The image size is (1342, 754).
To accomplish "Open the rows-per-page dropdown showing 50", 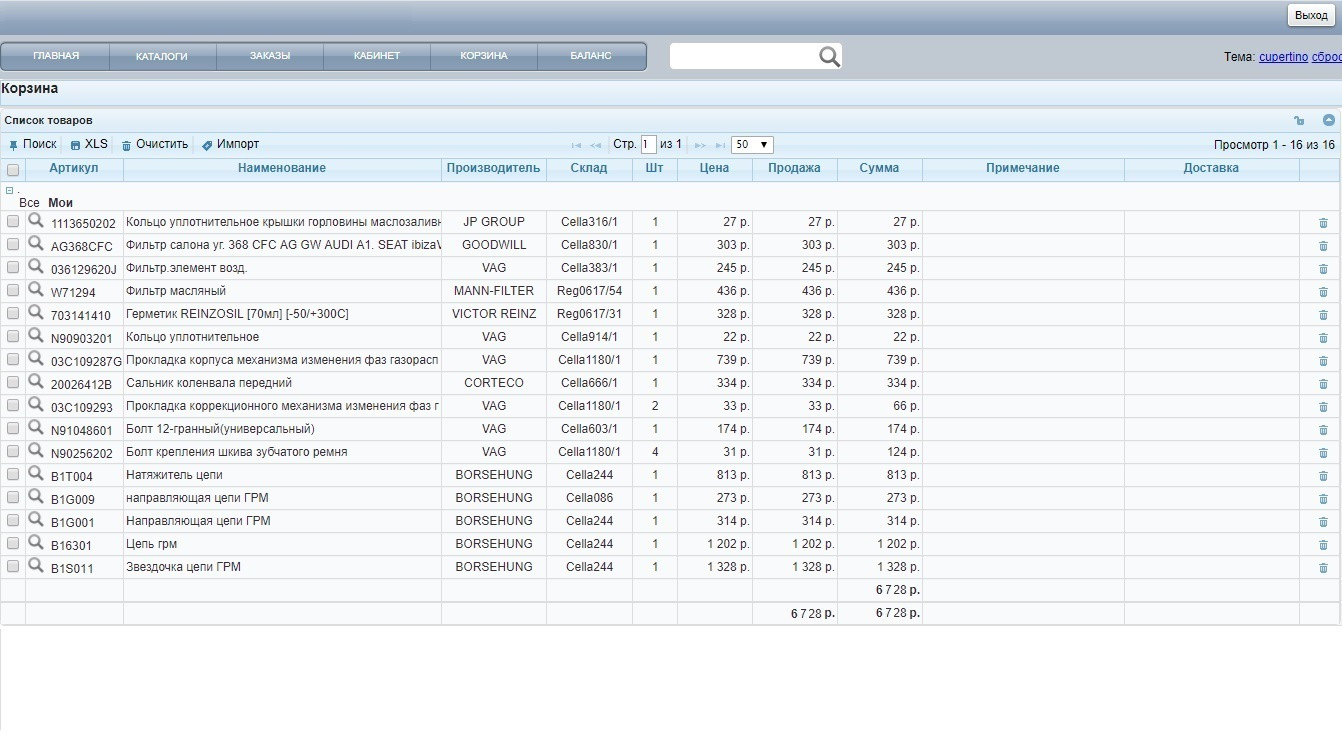I will (x=752, y=145).
